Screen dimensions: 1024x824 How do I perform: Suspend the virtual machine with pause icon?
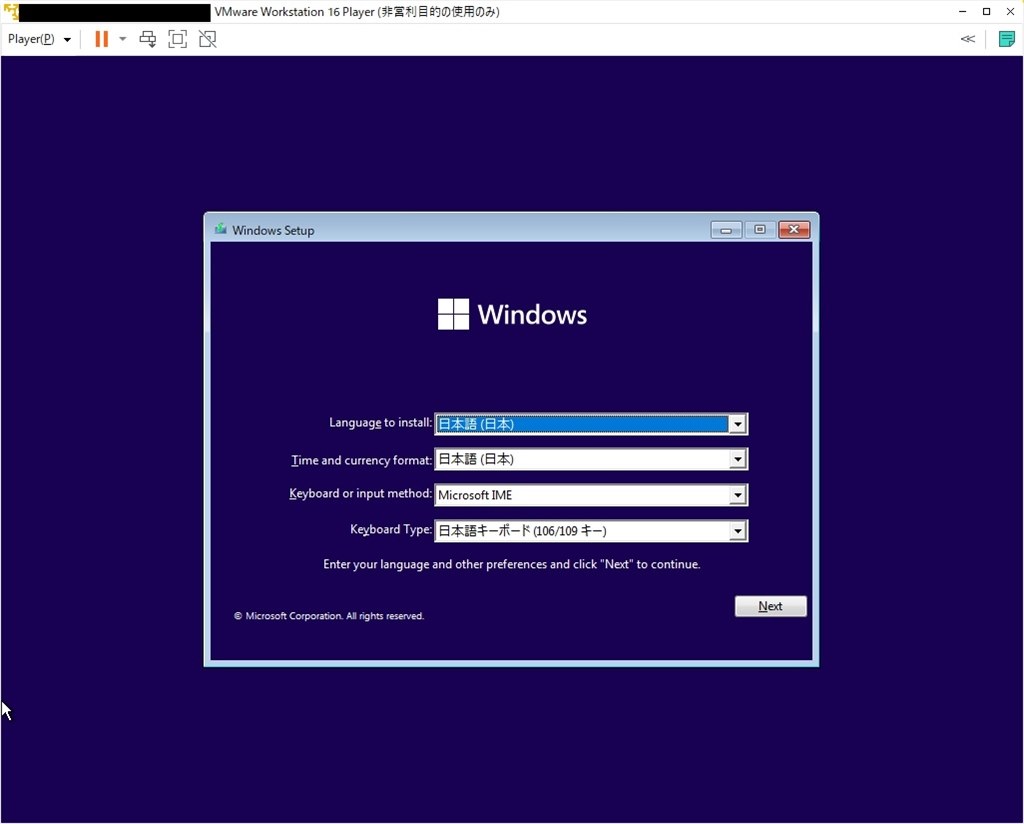tap(100, 38)
